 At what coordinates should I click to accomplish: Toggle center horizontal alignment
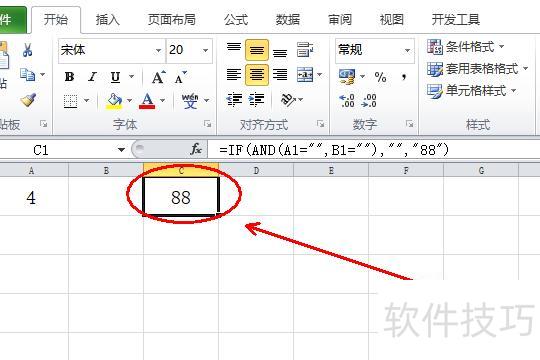(x=257, y=74)
